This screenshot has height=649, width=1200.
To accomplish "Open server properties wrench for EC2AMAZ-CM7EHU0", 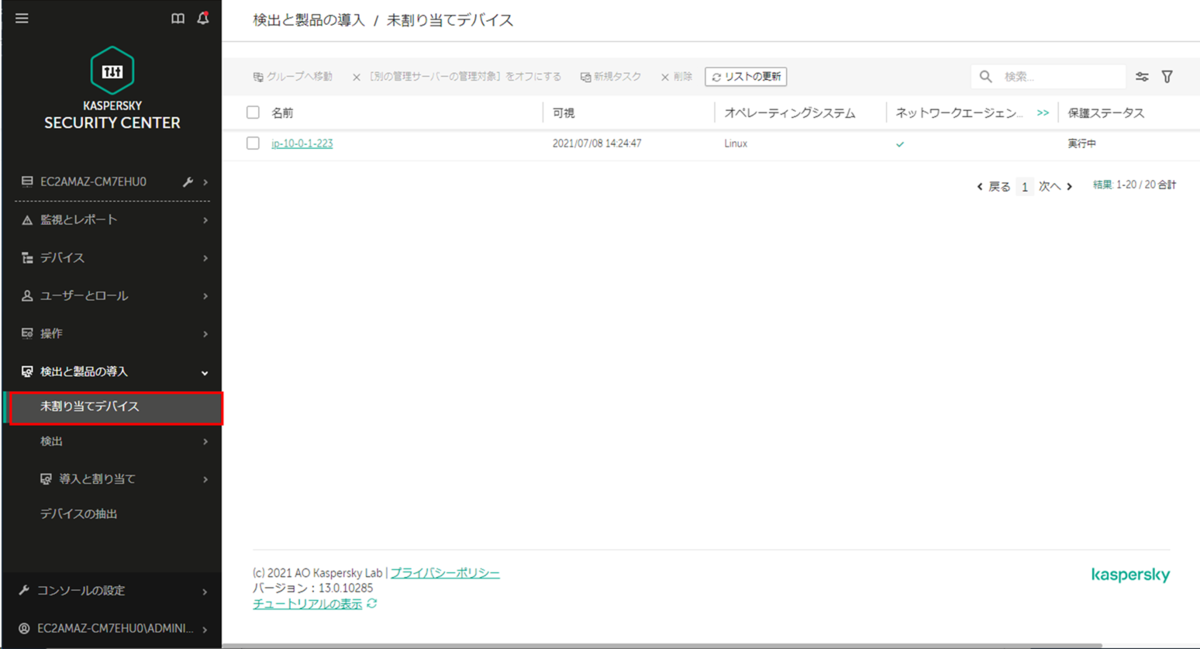I will tap(188, 182).
